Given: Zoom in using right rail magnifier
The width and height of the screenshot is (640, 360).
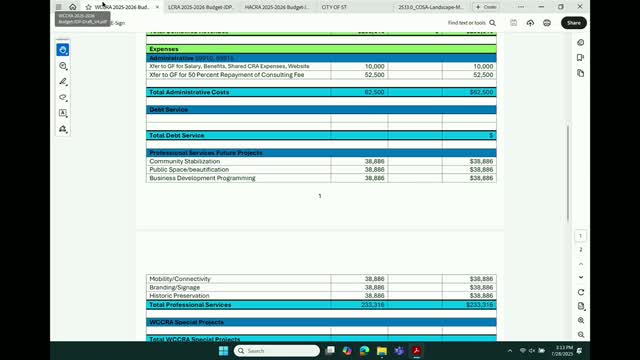Looking at the screenshot, I should click(x=581, y=320).
